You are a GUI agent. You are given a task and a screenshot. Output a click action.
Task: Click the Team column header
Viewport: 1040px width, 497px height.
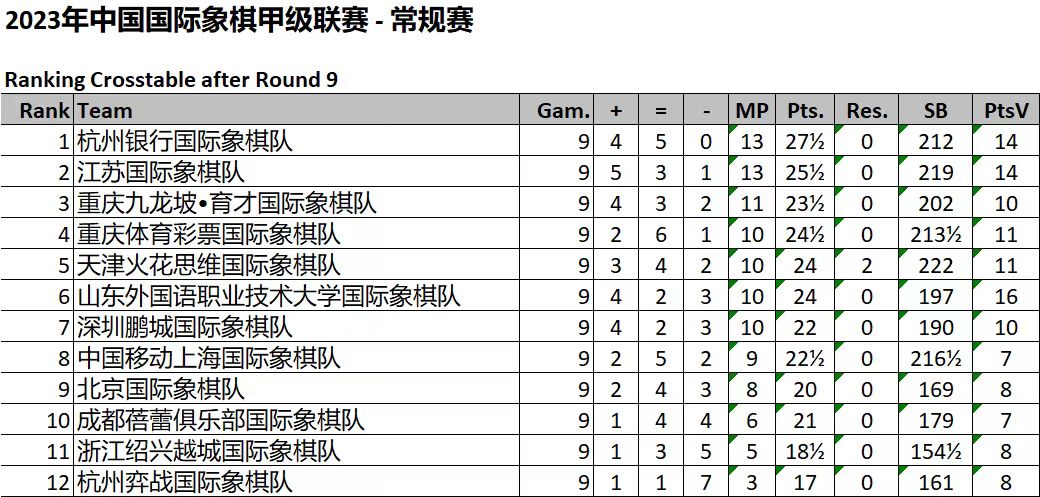105,110
